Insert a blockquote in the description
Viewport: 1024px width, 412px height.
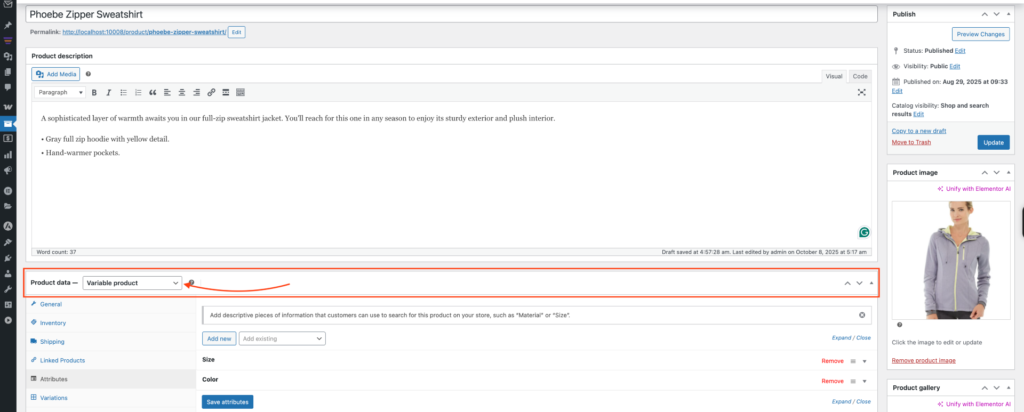(x=153, y=92)
